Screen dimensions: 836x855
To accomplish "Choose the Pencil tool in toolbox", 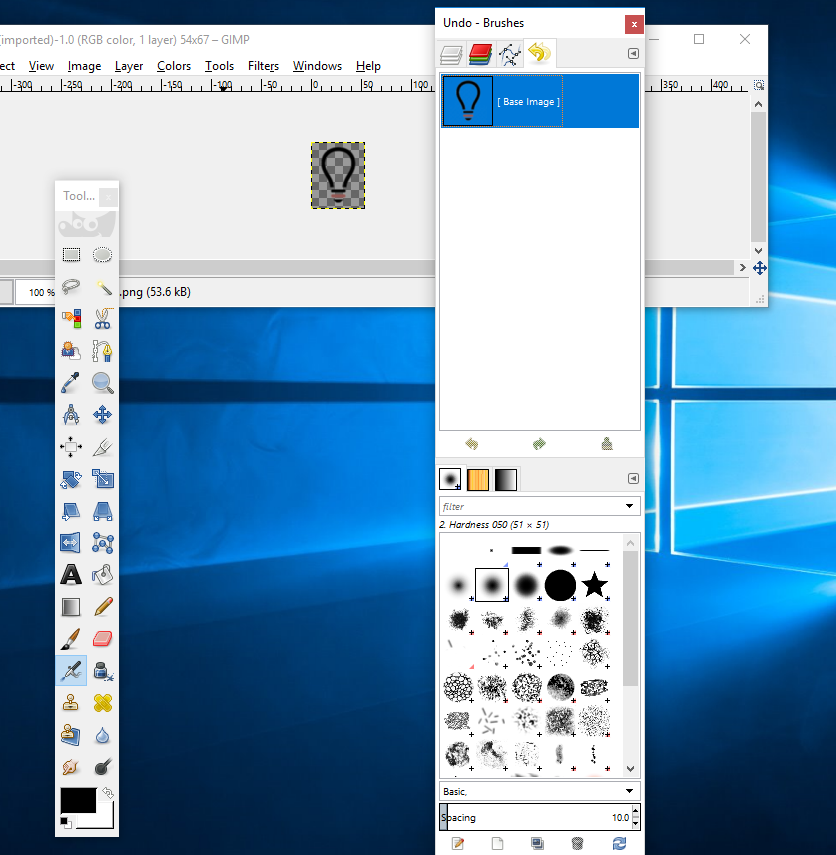I will click(102, 606).
